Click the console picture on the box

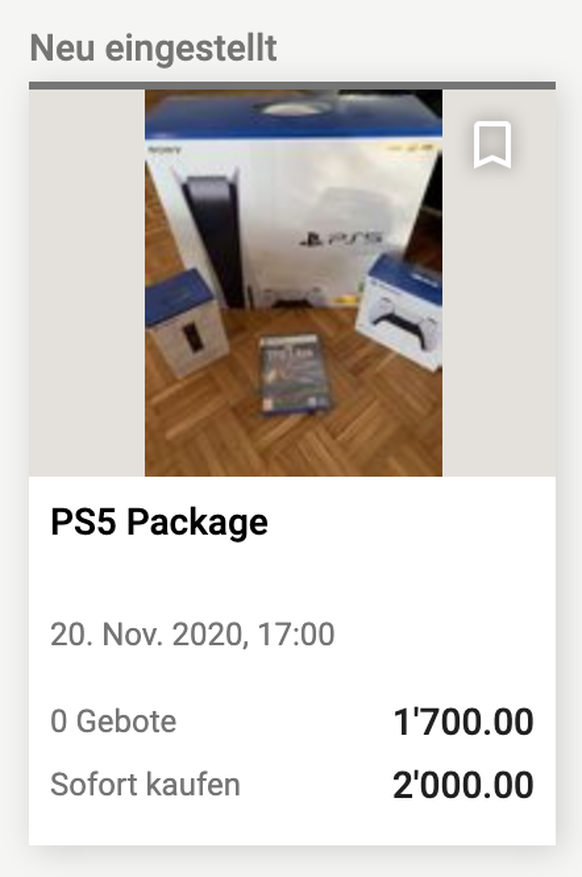tap(215, 241)
